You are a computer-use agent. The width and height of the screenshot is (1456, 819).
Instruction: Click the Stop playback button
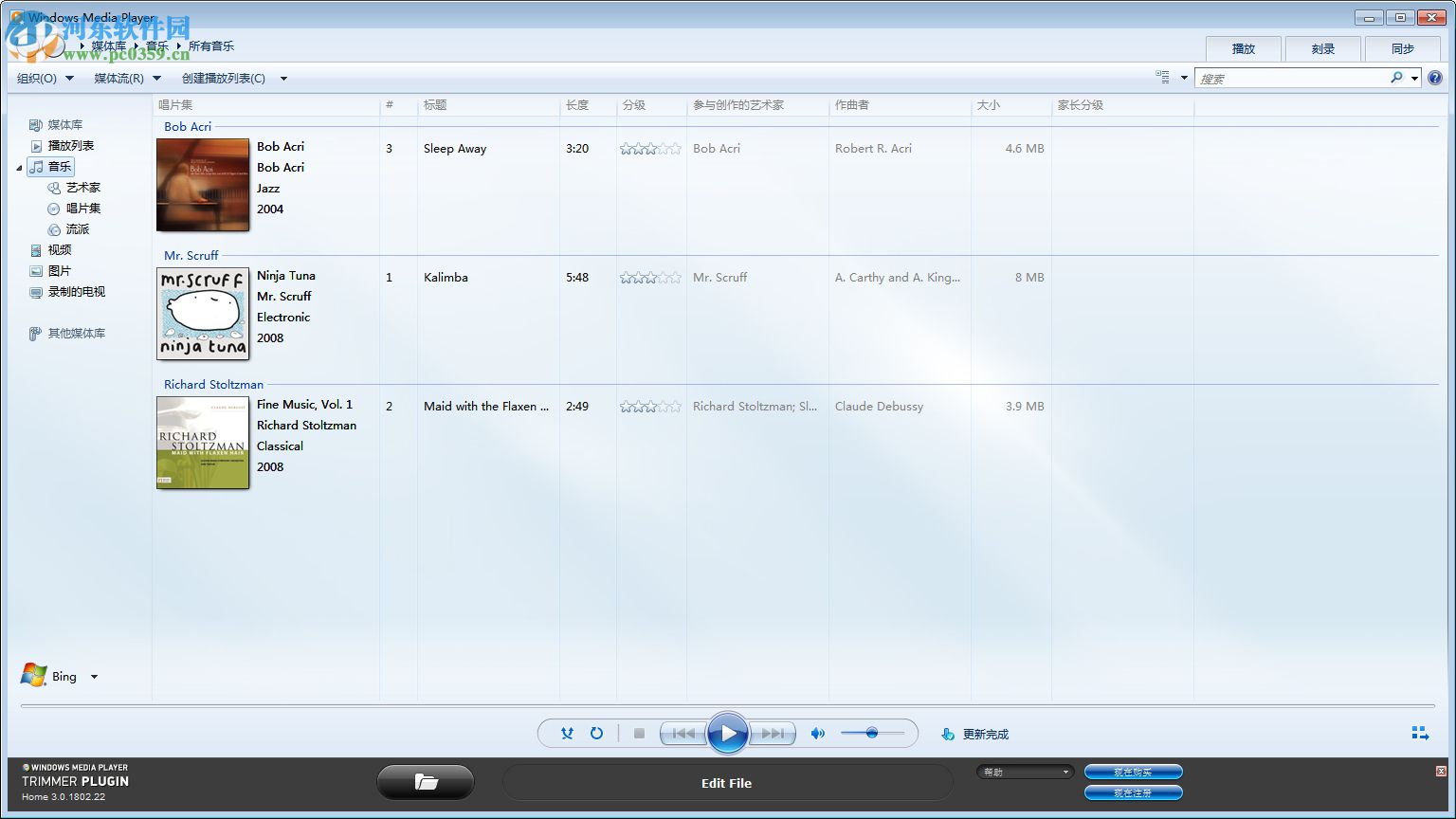coord(639,733)
